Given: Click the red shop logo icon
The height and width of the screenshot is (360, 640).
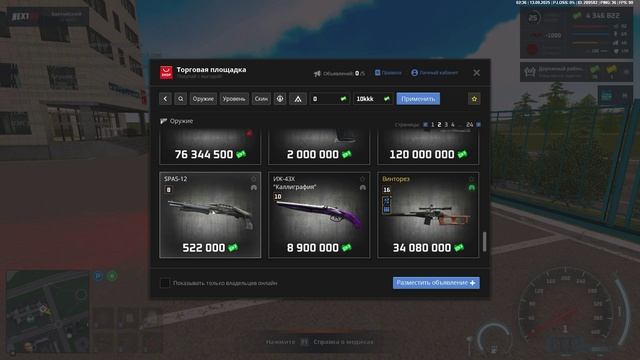Looking at the screenshot, I should (166, 73).
